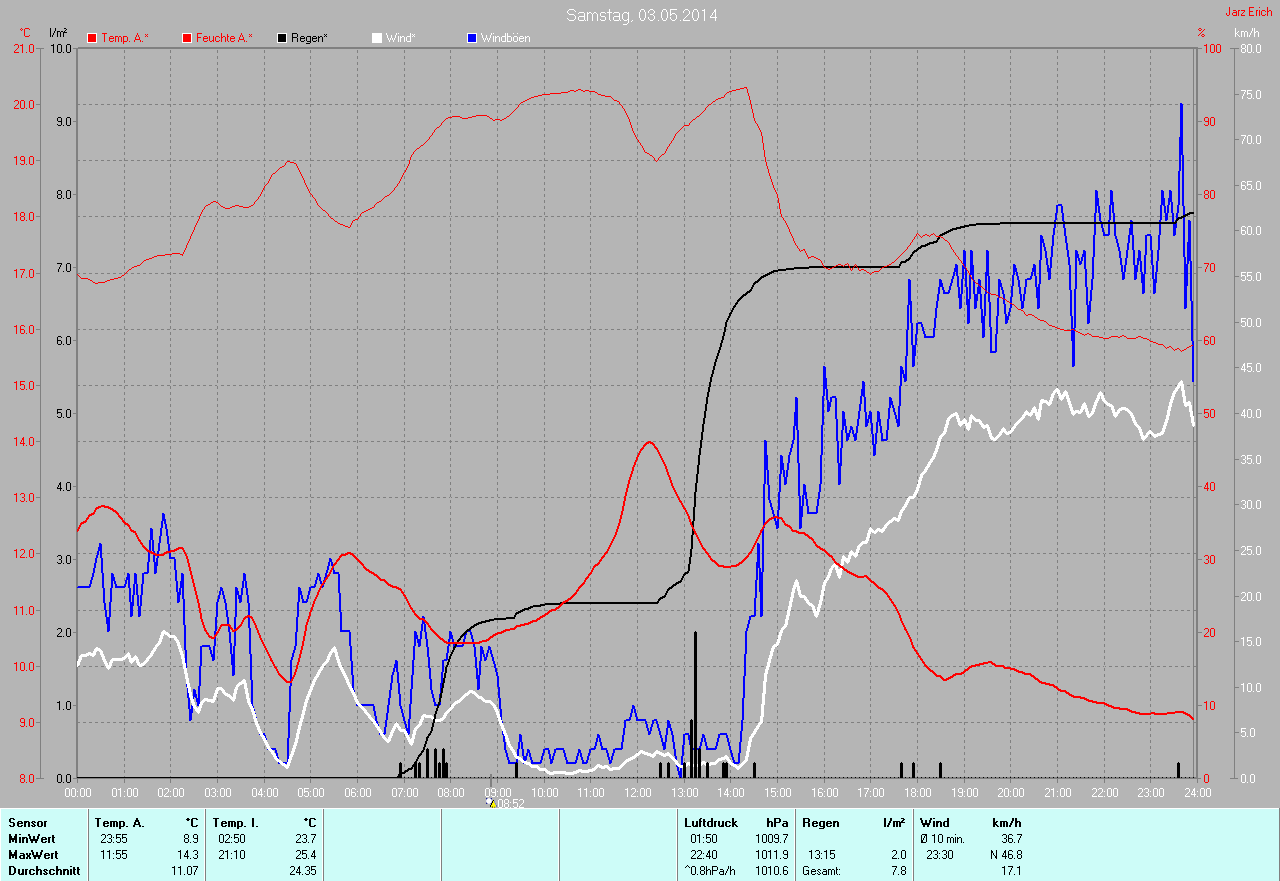Click the indoor minimum value "23.7"

[x=305, y=839]
